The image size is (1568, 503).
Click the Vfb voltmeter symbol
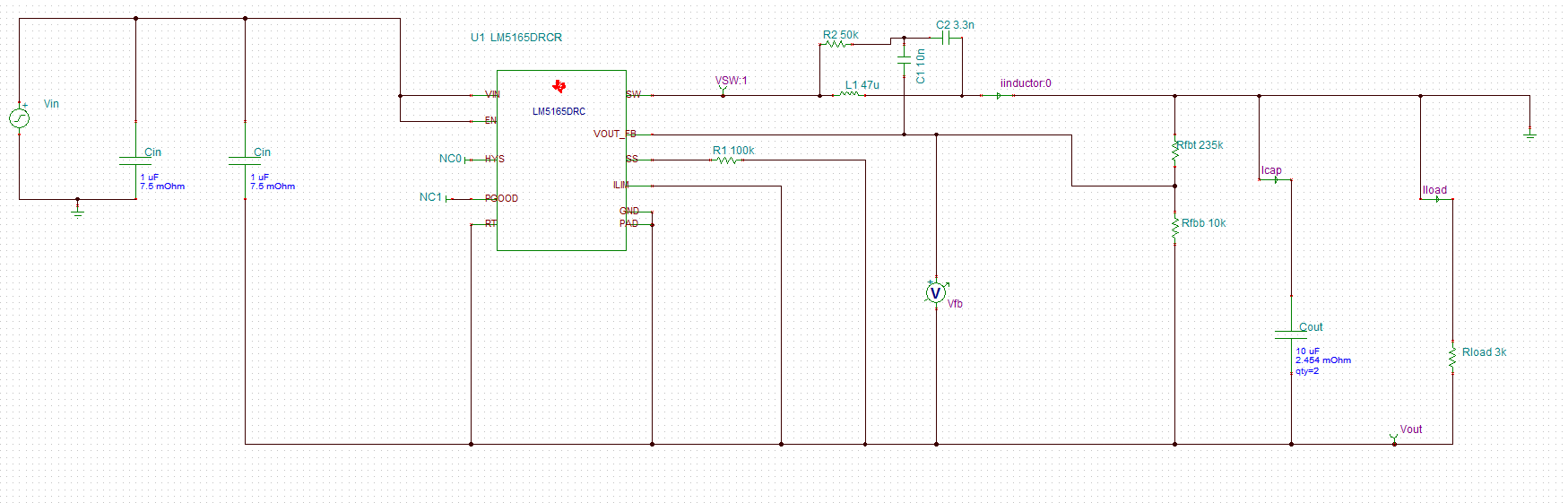pos(936,292)
